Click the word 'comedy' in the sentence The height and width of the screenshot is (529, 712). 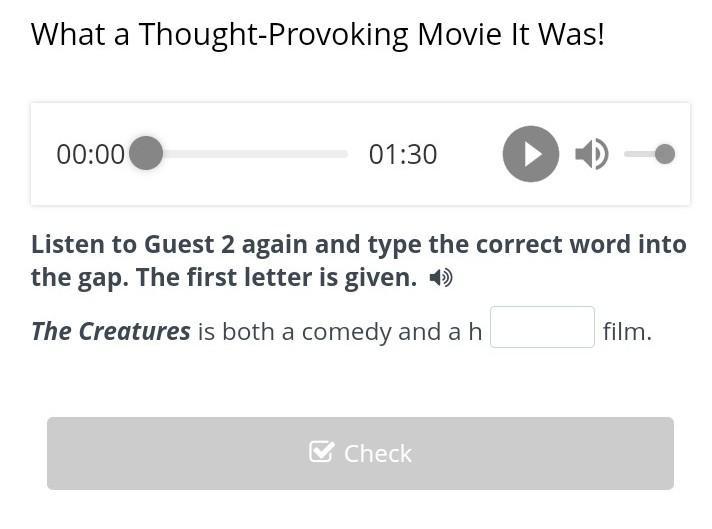tap(346, 333)
